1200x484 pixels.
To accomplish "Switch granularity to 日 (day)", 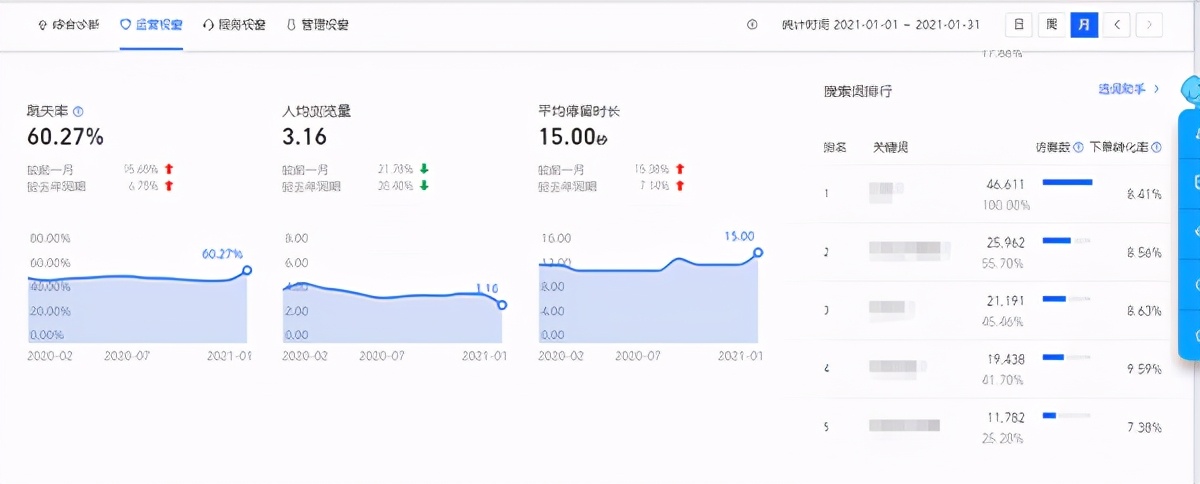I will tap(1018, 25).
